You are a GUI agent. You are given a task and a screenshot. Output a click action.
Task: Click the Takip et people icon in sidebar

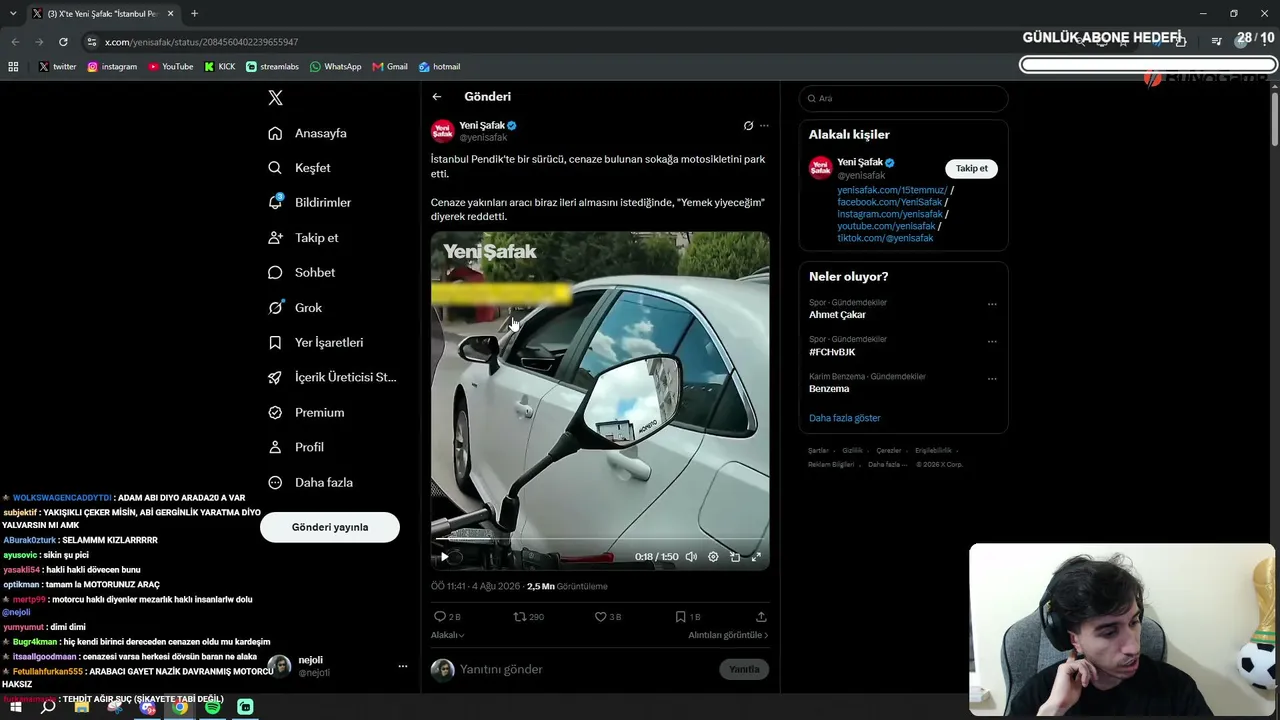point(275,238)
